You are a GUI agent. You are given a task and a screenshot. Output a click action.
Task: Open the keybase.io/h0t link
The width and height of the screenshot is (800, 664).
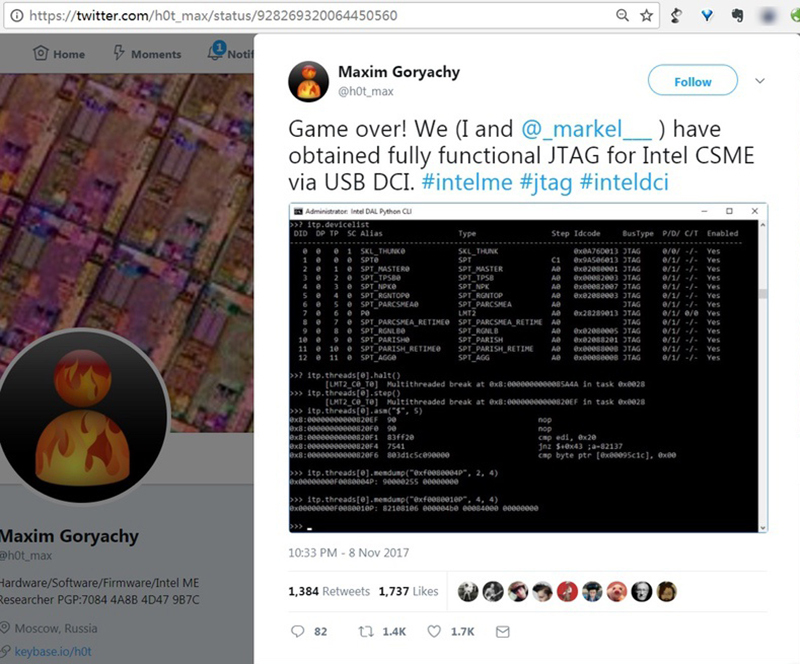(53, 652)
